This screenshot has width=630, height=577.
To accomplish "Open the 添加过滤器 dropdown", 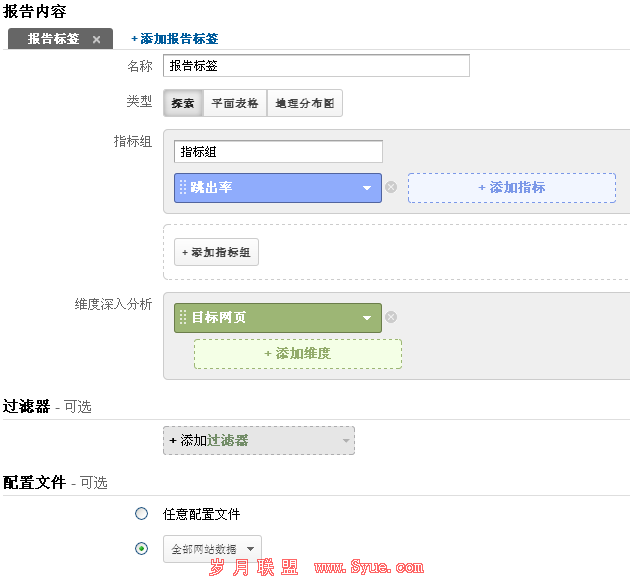I will point(259,440).
